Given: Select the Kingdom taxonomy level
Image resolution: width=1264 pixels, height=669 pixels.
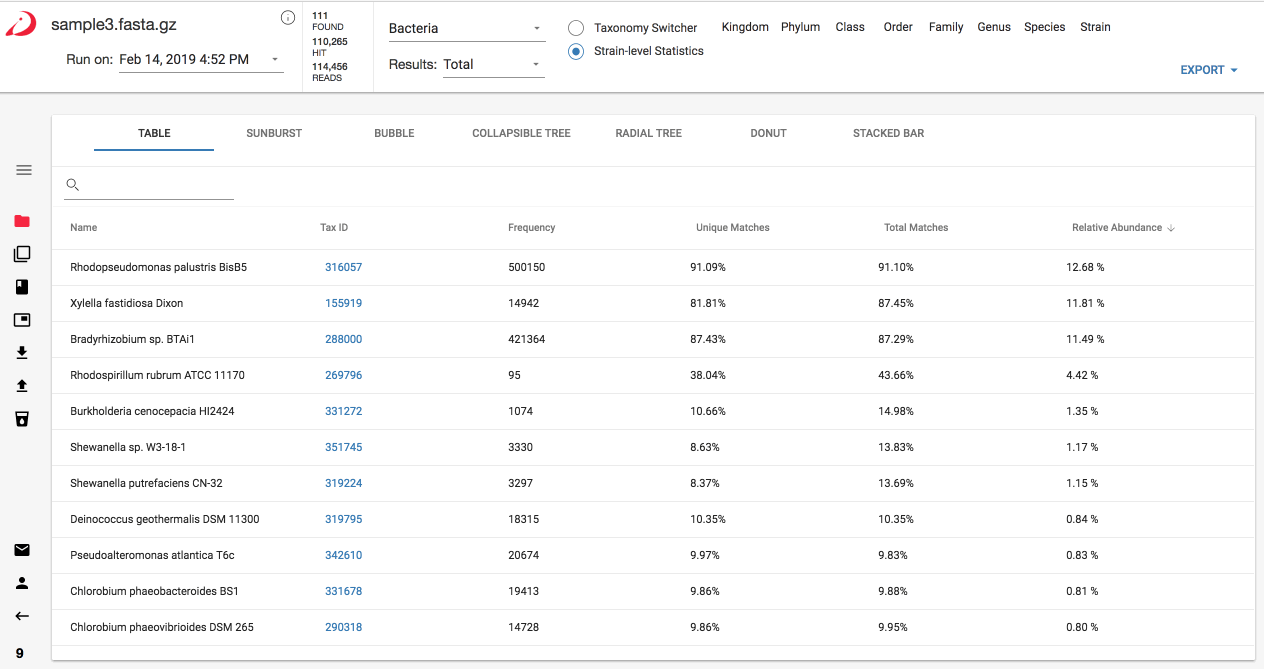Looking at the screenshot, I should tap(745, 27).
